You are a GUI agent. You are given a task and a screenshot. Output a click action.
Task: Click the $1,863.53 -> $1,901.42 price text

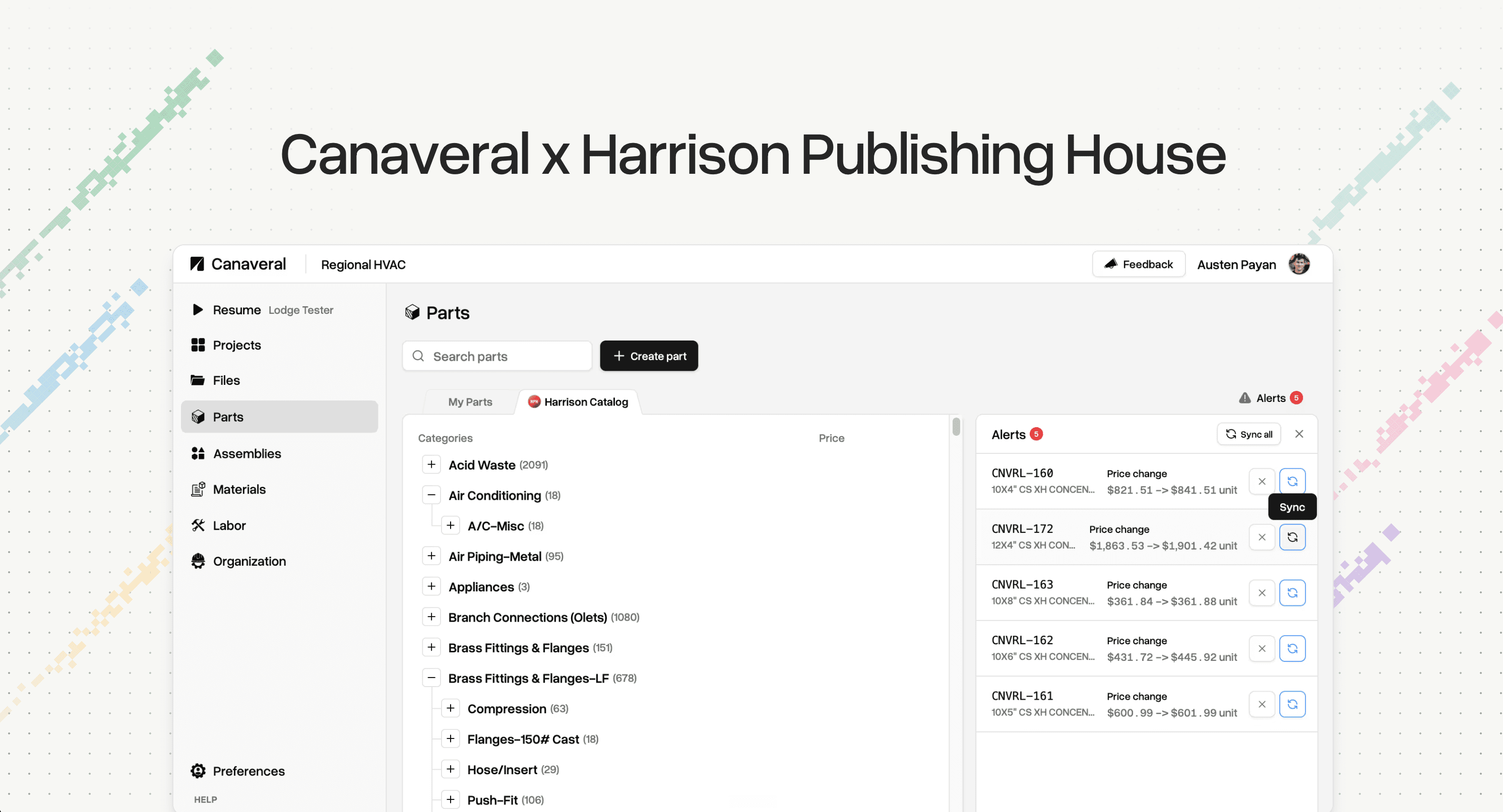tap(1162, 546)
